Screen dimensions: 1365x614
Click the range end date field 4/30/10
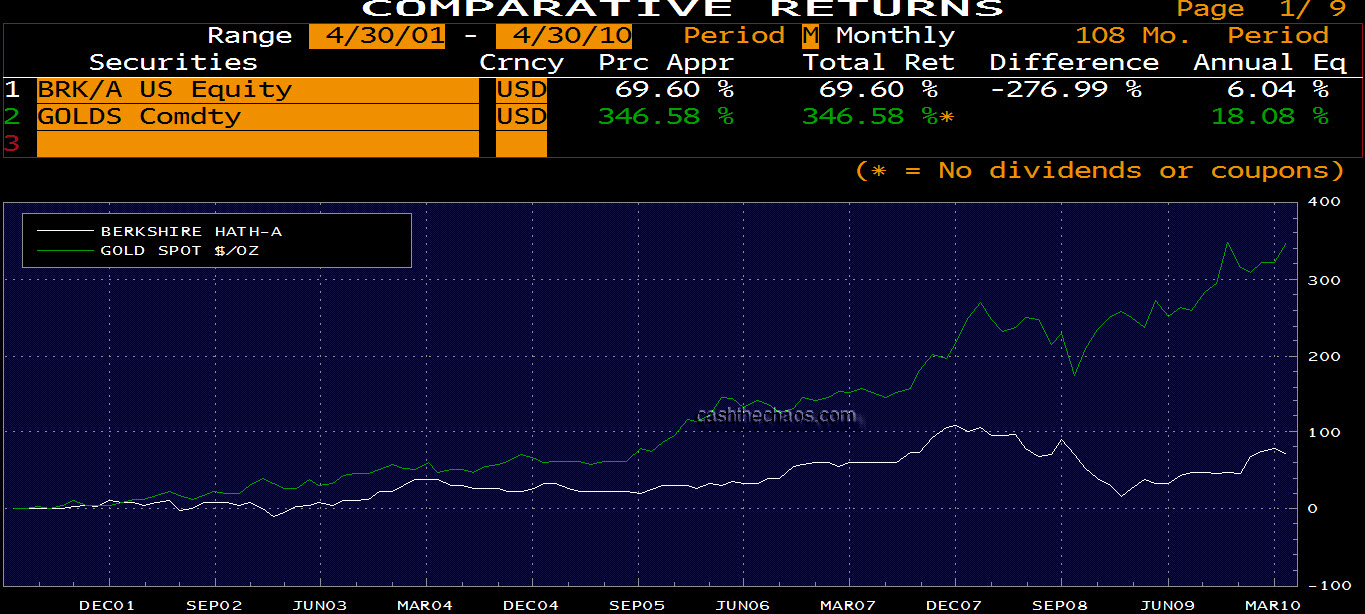(565, 36)
